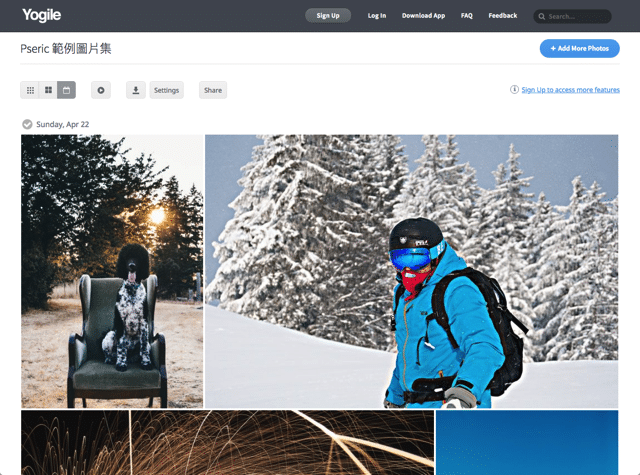Click Sign Up in the top navigation

(328, 16)
